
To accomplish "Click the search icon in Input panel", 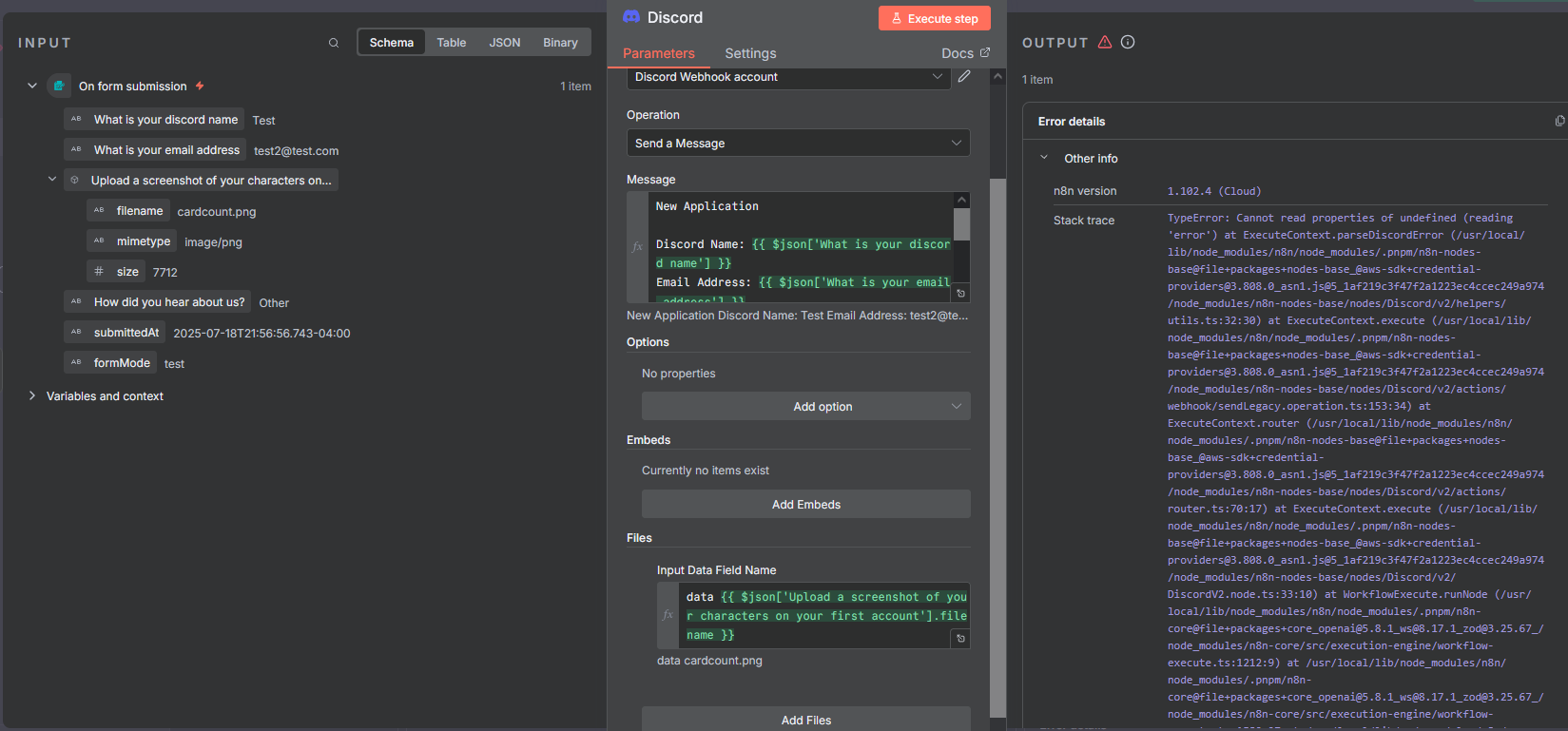I will tap(334, 43).
